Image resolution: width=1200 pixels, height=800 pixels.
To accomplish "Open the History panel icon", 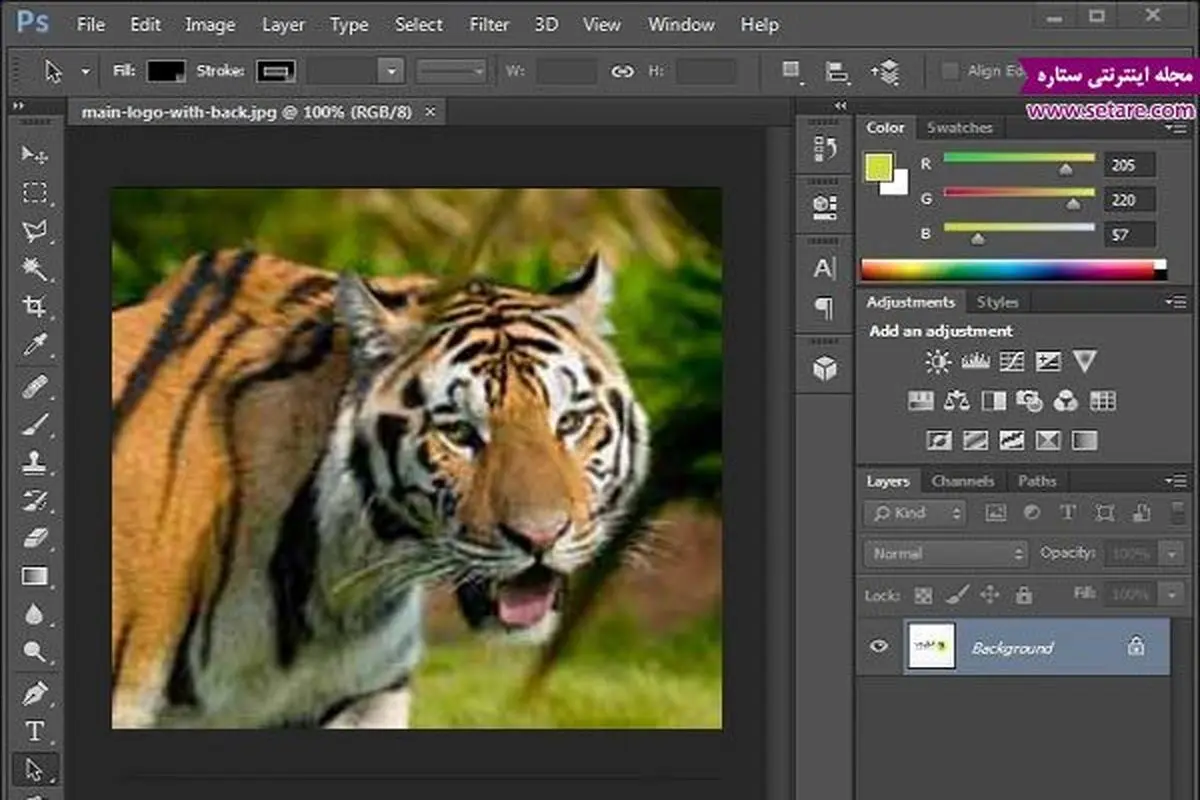I will coord(825,150).
